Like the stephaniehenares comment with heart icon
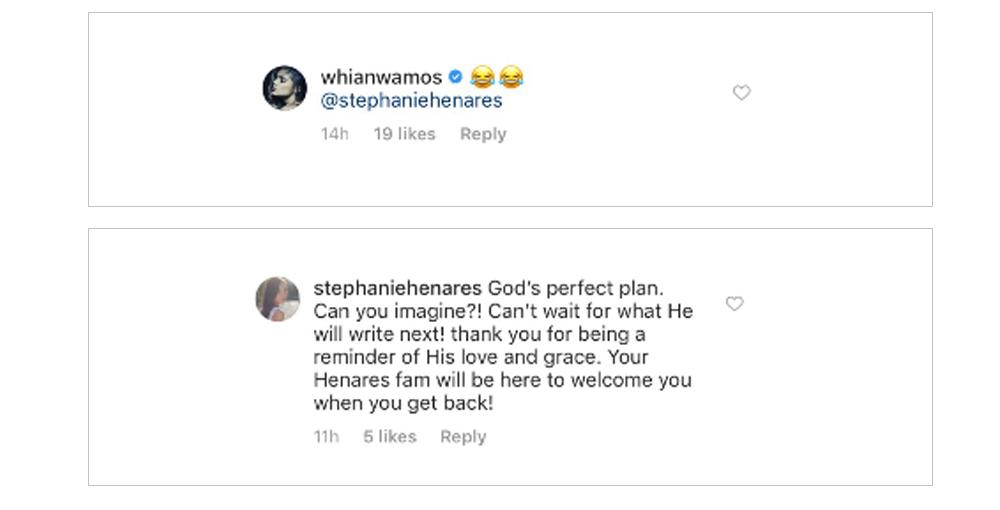This screenshot has height=510, width=1000. coord(734,304)
